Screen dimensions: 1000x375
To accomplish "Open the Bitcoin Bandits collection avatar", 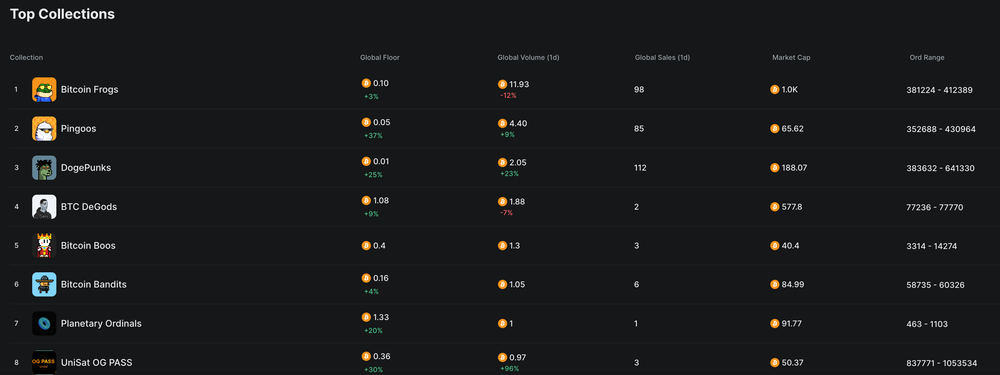I will [44, 284].
